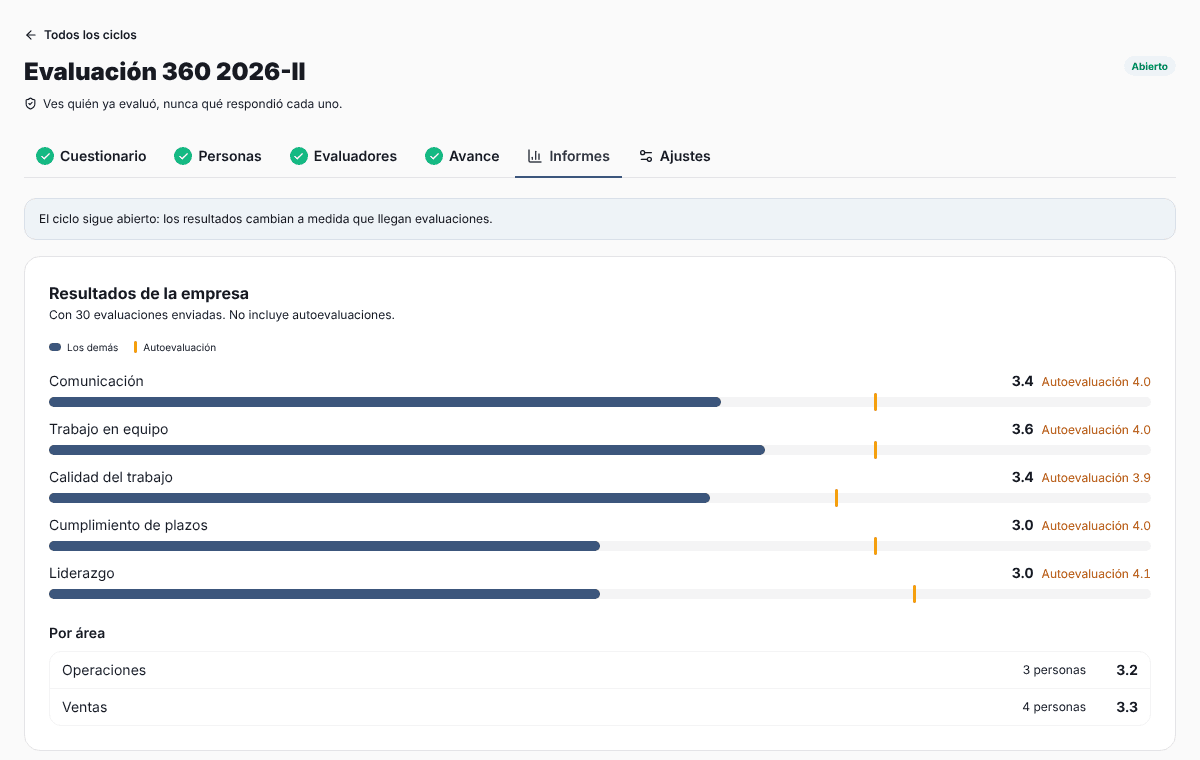Open the Ventas area row
Viewport: 1200px width, 760px height.
point(600,707)
